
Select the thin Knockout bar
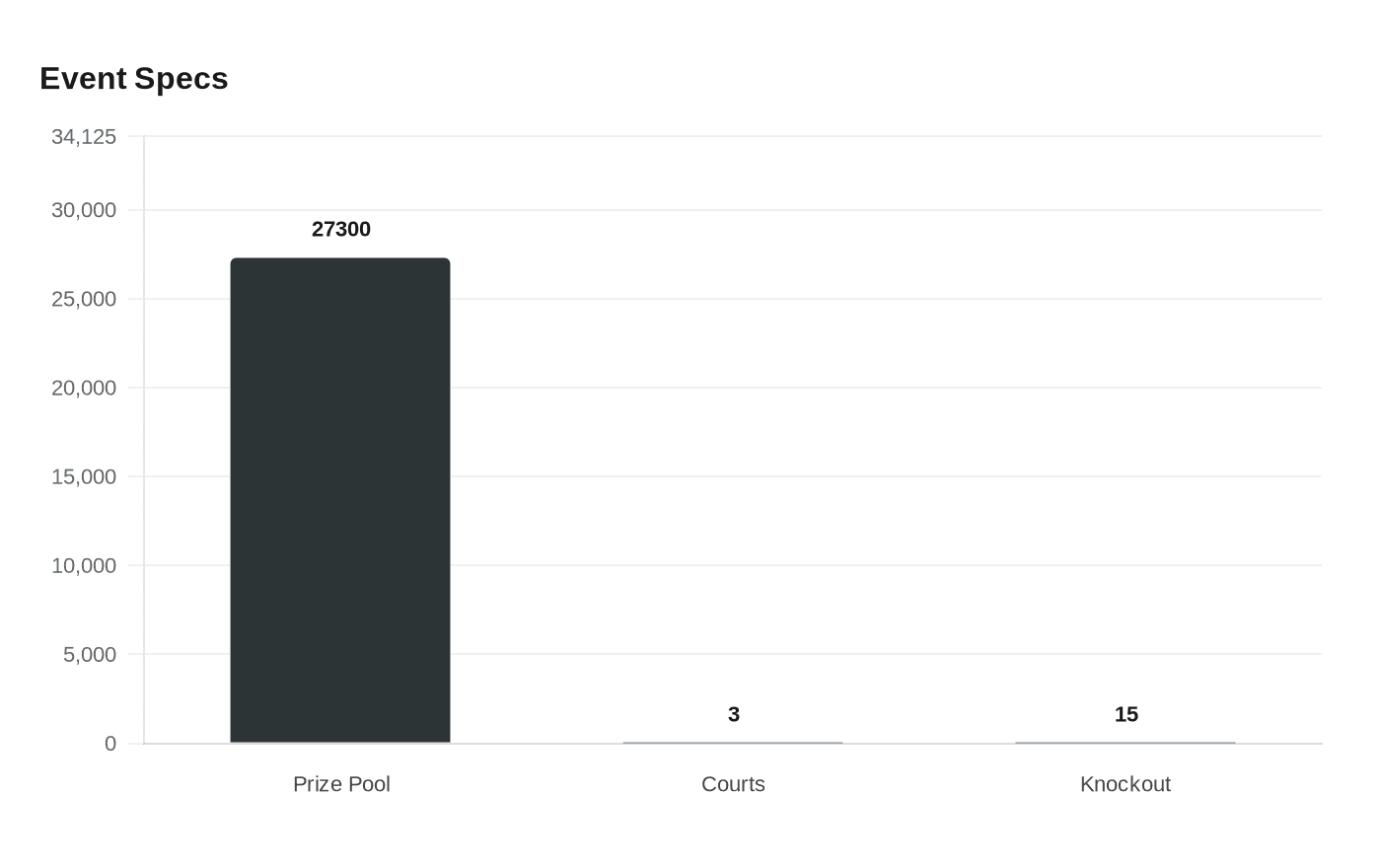coord(1126,742)
